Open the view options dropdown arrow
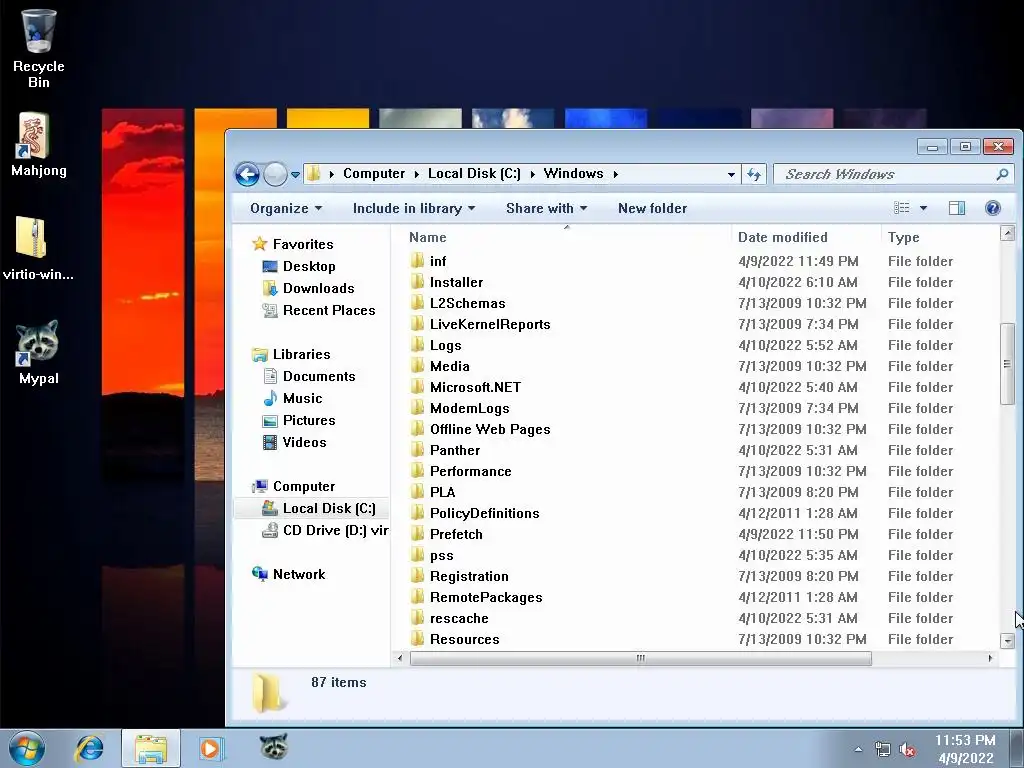This screenshot has height=768, width=1024. point(923,208)
